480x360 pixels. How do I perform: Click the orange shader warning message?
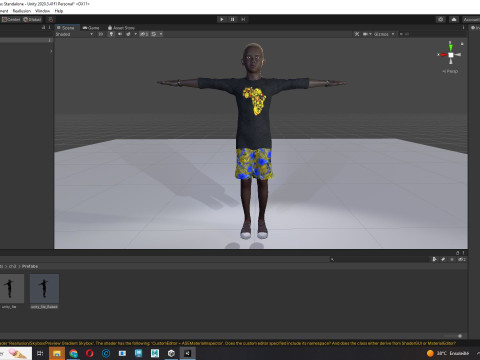tap(228, 343)
